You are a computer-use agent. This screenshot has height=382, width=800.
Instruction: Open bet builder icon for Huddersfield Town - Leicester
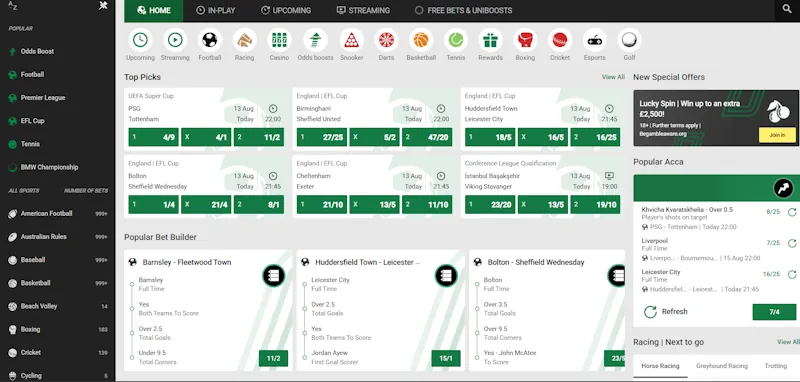(446, 275)
